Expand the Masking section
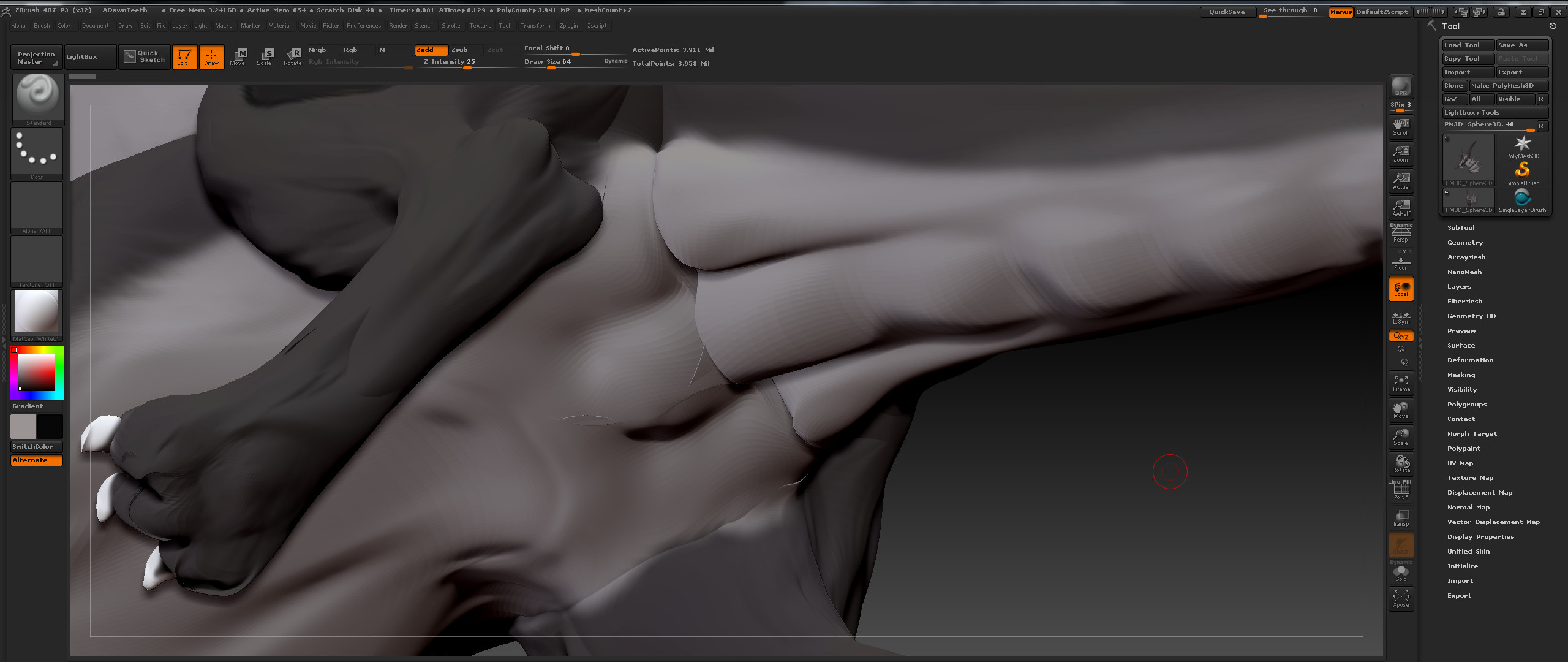This screenshot has height=662, width=1568. 1461,375
